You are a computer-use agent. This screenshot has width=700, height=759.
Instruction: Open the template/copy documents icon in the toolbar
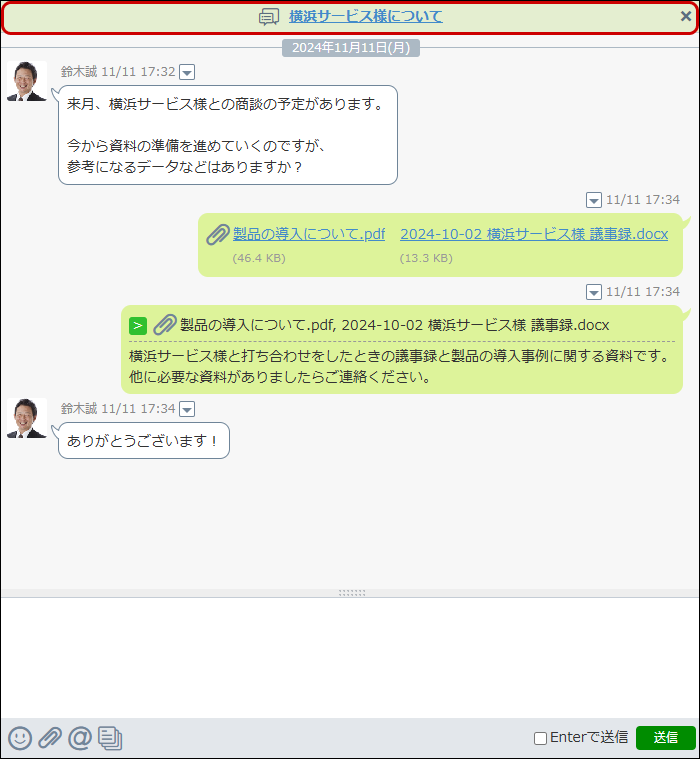click(x=110, y=738)
